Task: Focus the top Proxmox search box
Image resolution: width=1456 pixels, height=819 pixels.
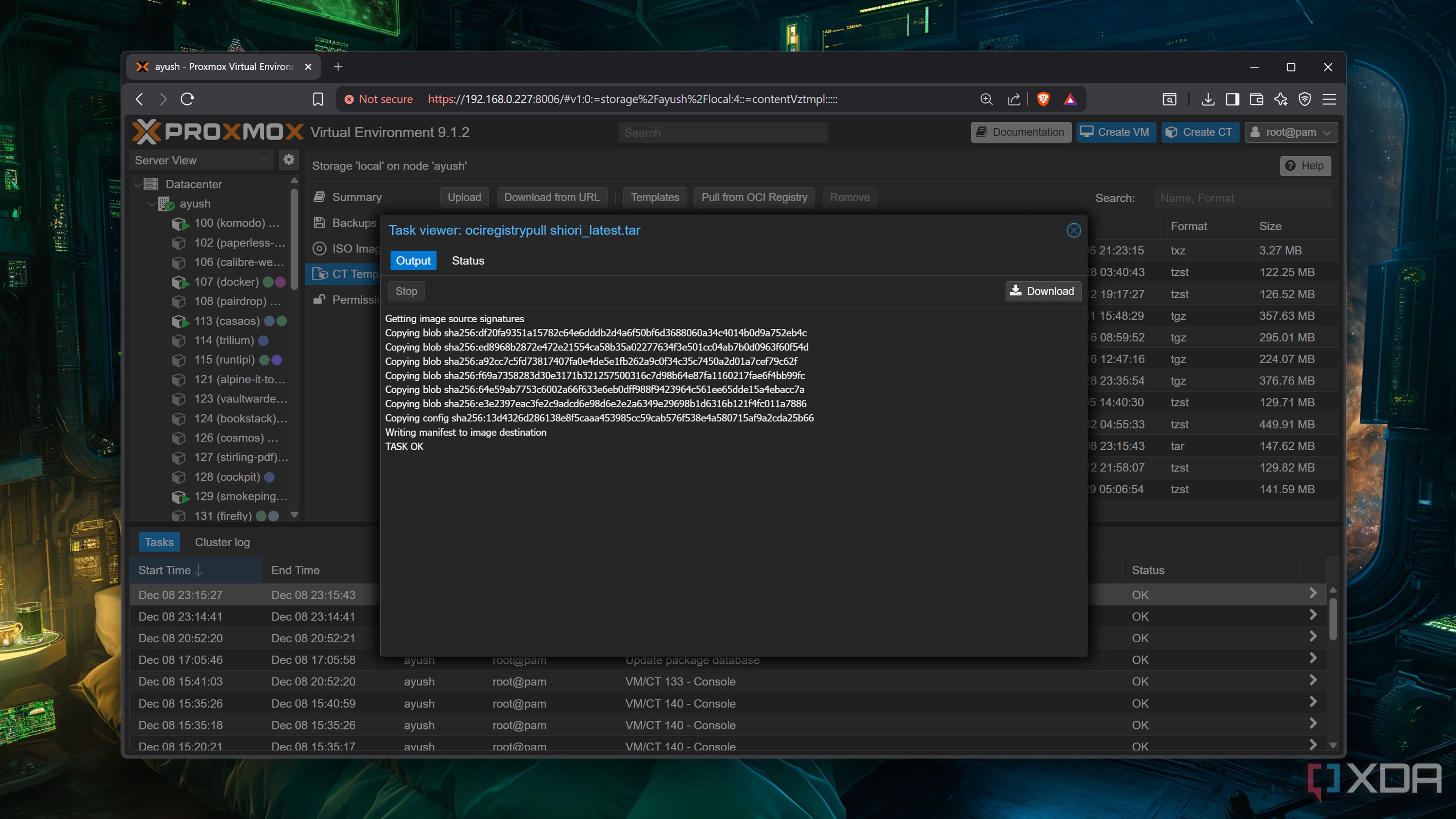Action: (x=722, y=132)
